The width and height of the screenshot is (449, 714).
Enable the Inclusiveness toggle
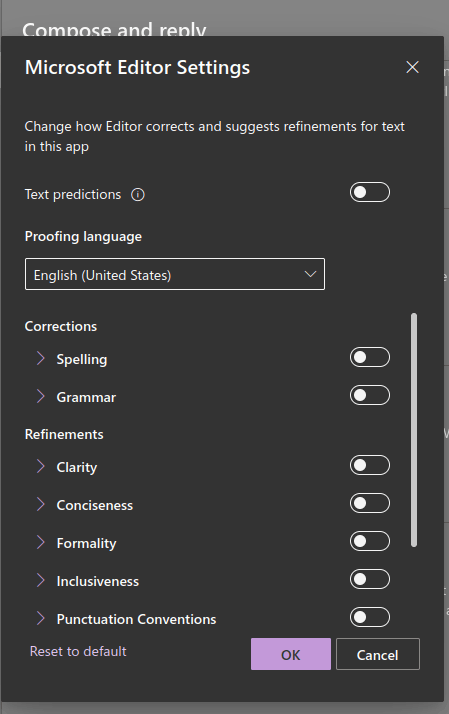click(x=370, y=579)
